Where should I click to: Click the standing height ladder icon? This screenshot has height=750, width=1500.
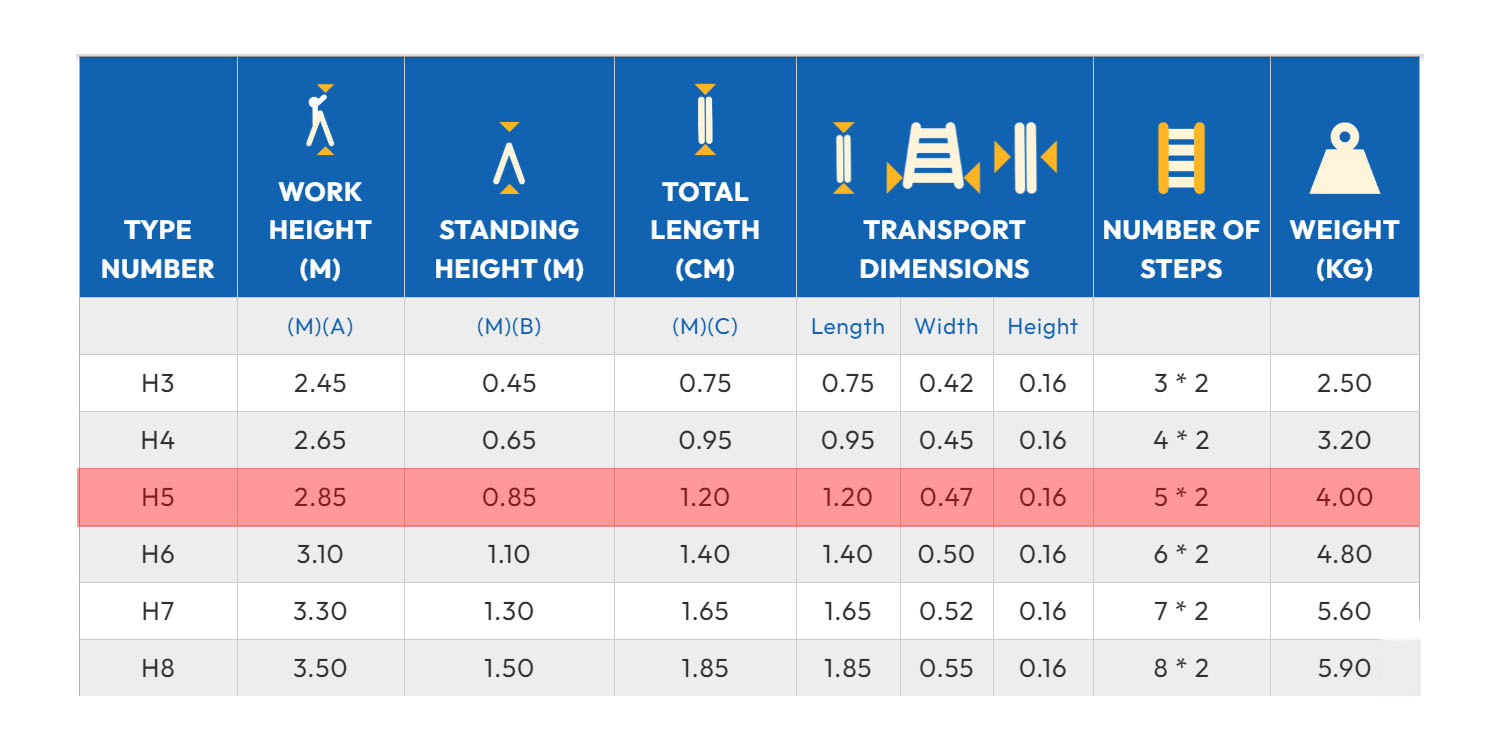click(509, 159)
